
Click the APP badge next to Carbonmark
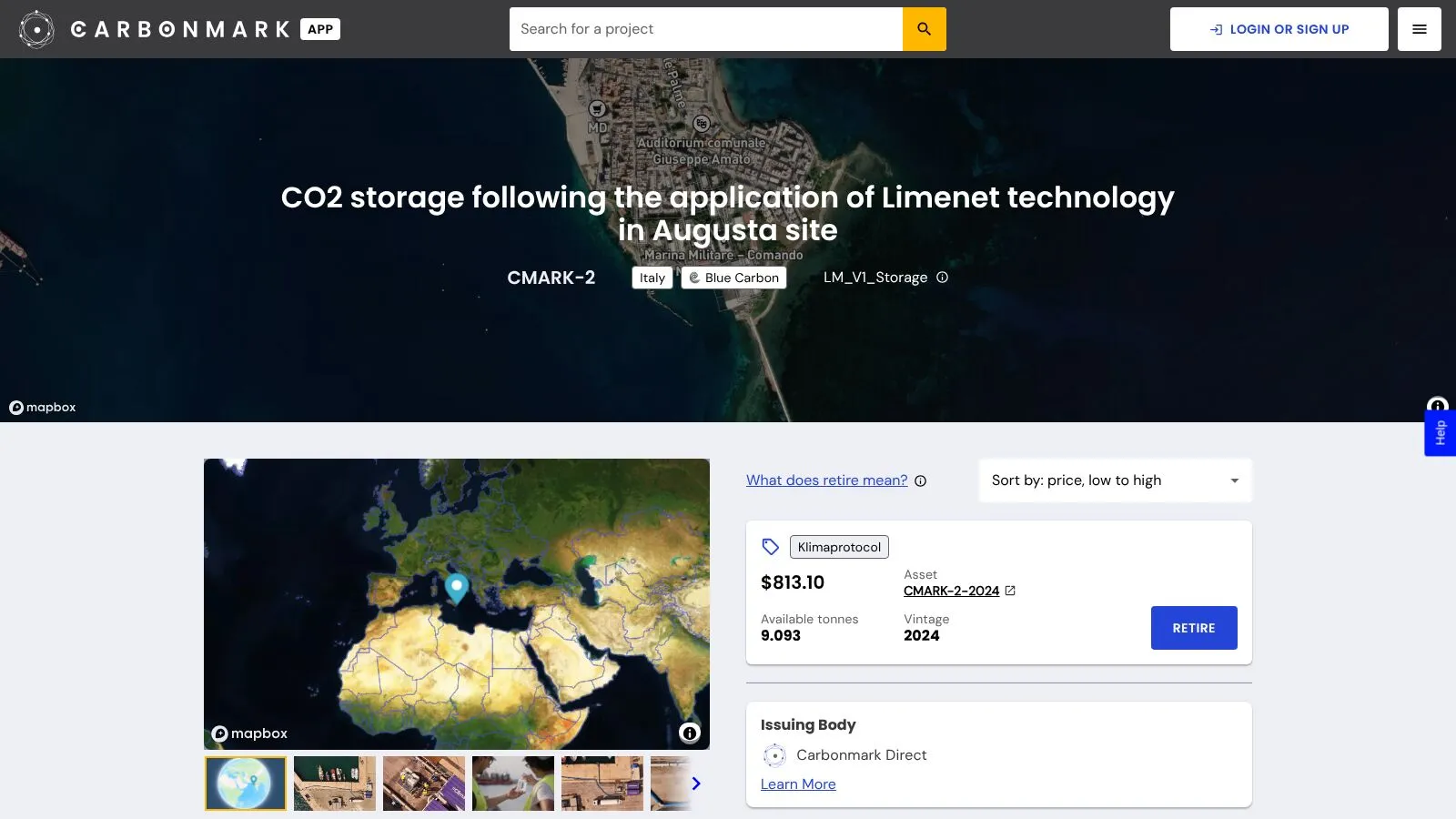[320, 29]
